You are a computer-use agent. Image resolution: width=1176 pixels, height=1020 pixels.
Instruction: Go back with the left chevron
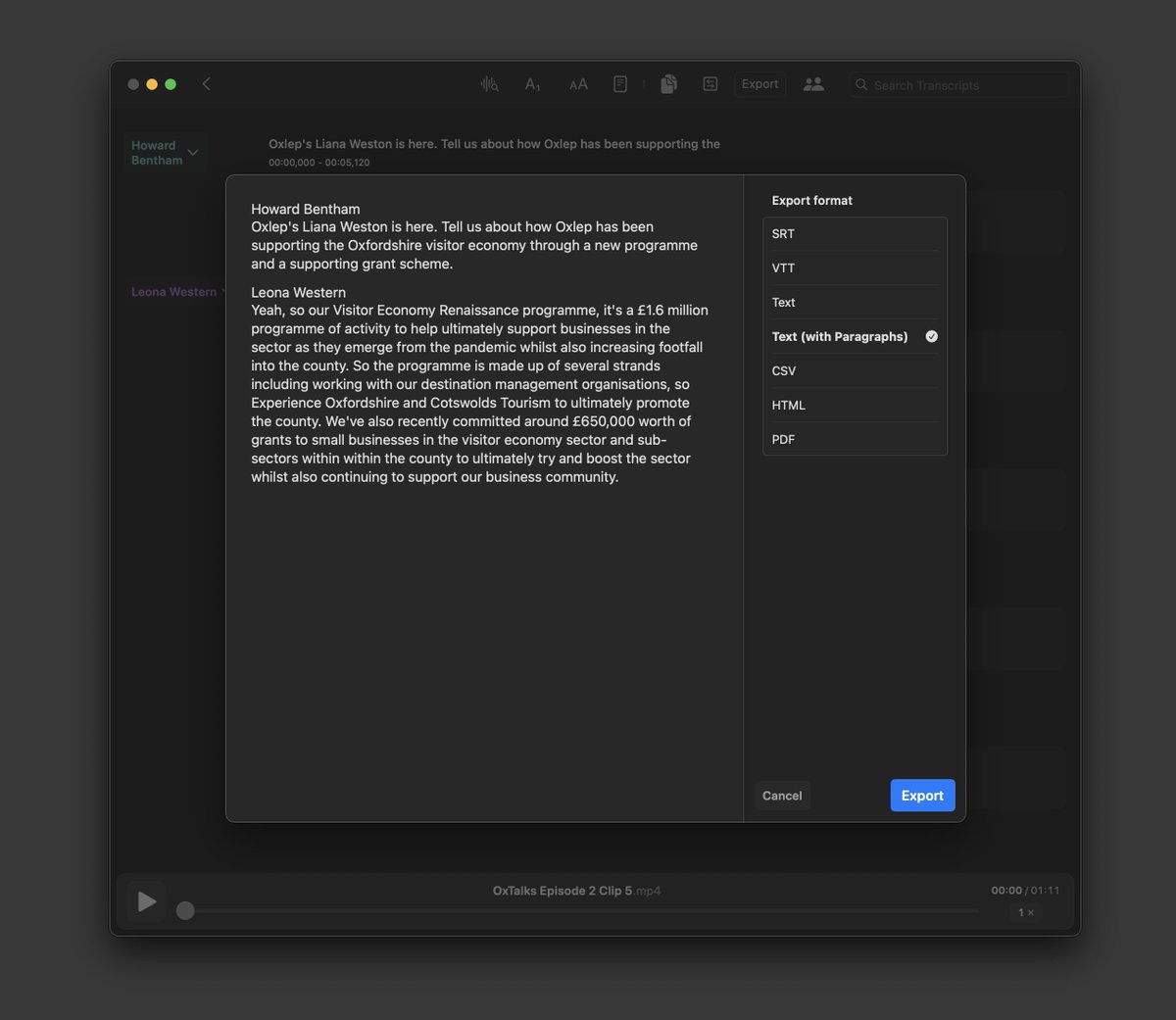[206, 84]
